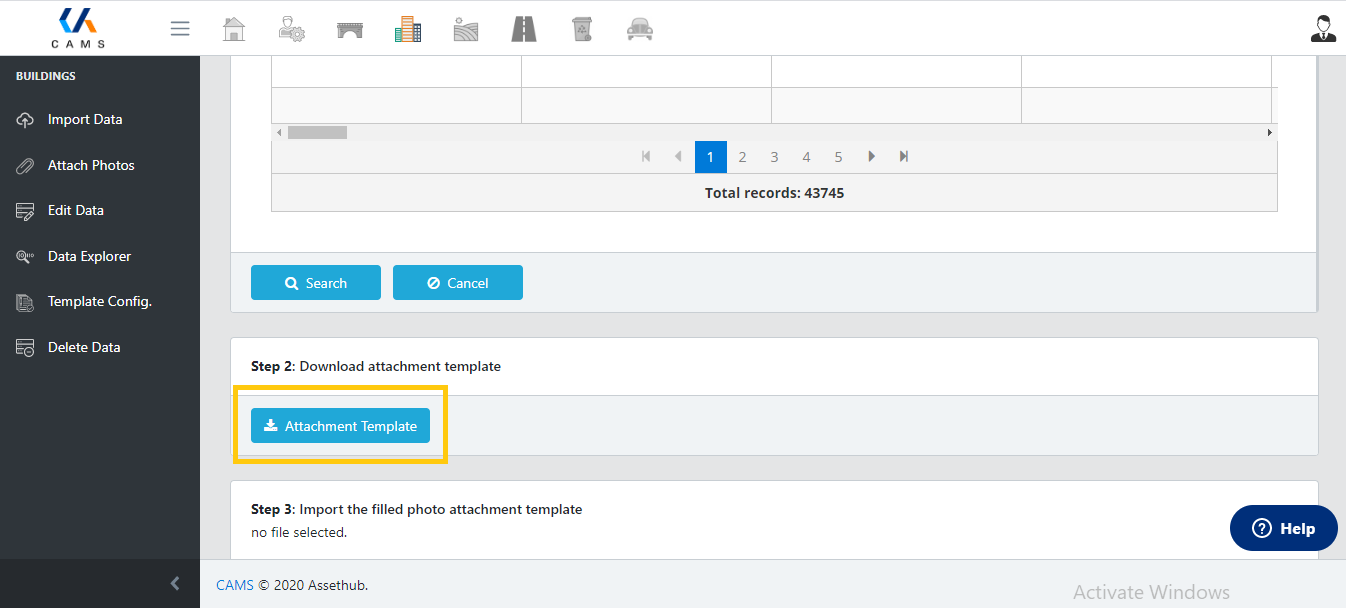The width and height of the screenshot is (1346, 608).
Task: Click the Cancel button
Action: [x=458, y=283]
